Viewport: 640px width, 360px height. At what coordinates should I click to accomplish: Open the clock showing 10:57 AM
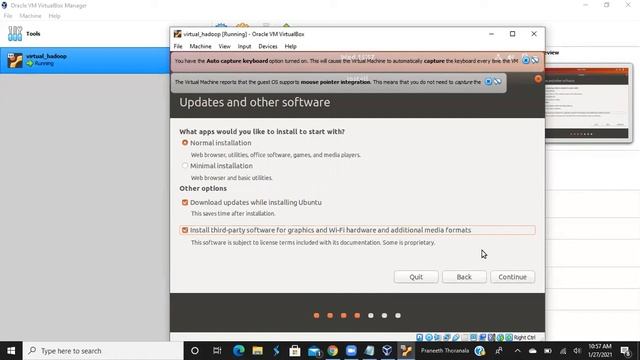pyautogui.click(x=600, y=351)
